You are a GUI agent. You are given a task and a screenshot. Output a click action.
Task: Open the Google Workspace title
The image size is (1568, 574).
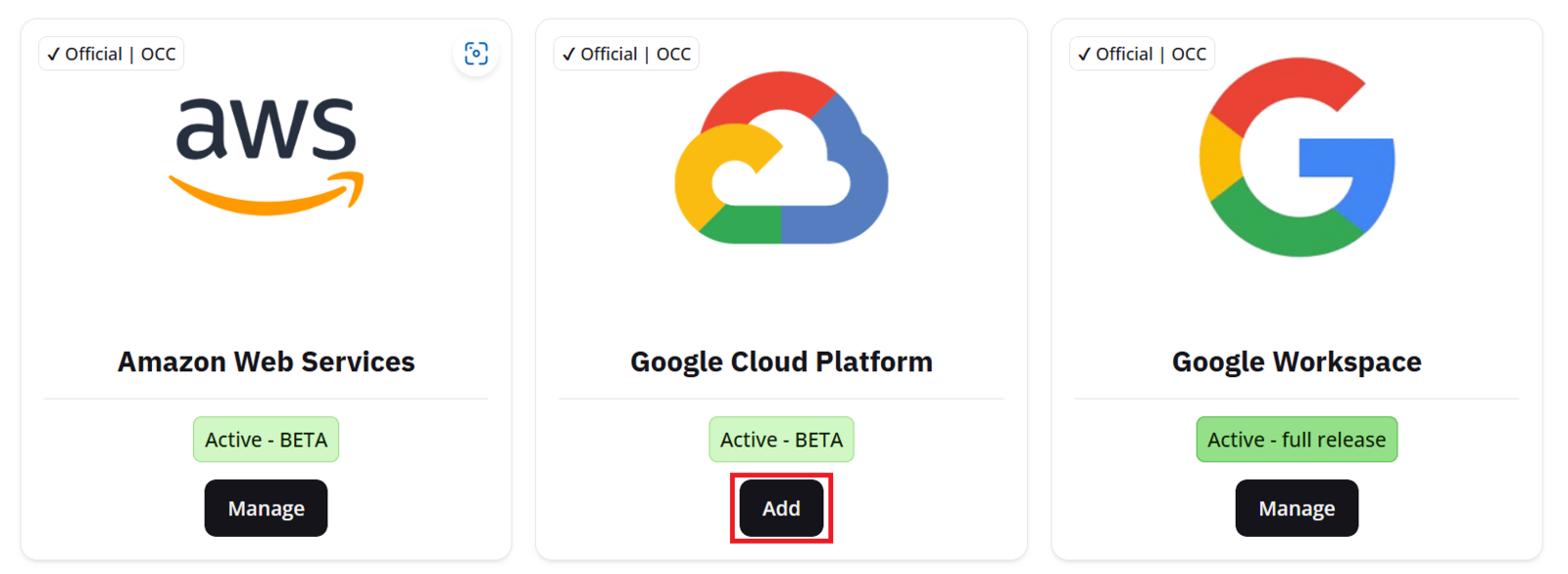point(1297,362)
